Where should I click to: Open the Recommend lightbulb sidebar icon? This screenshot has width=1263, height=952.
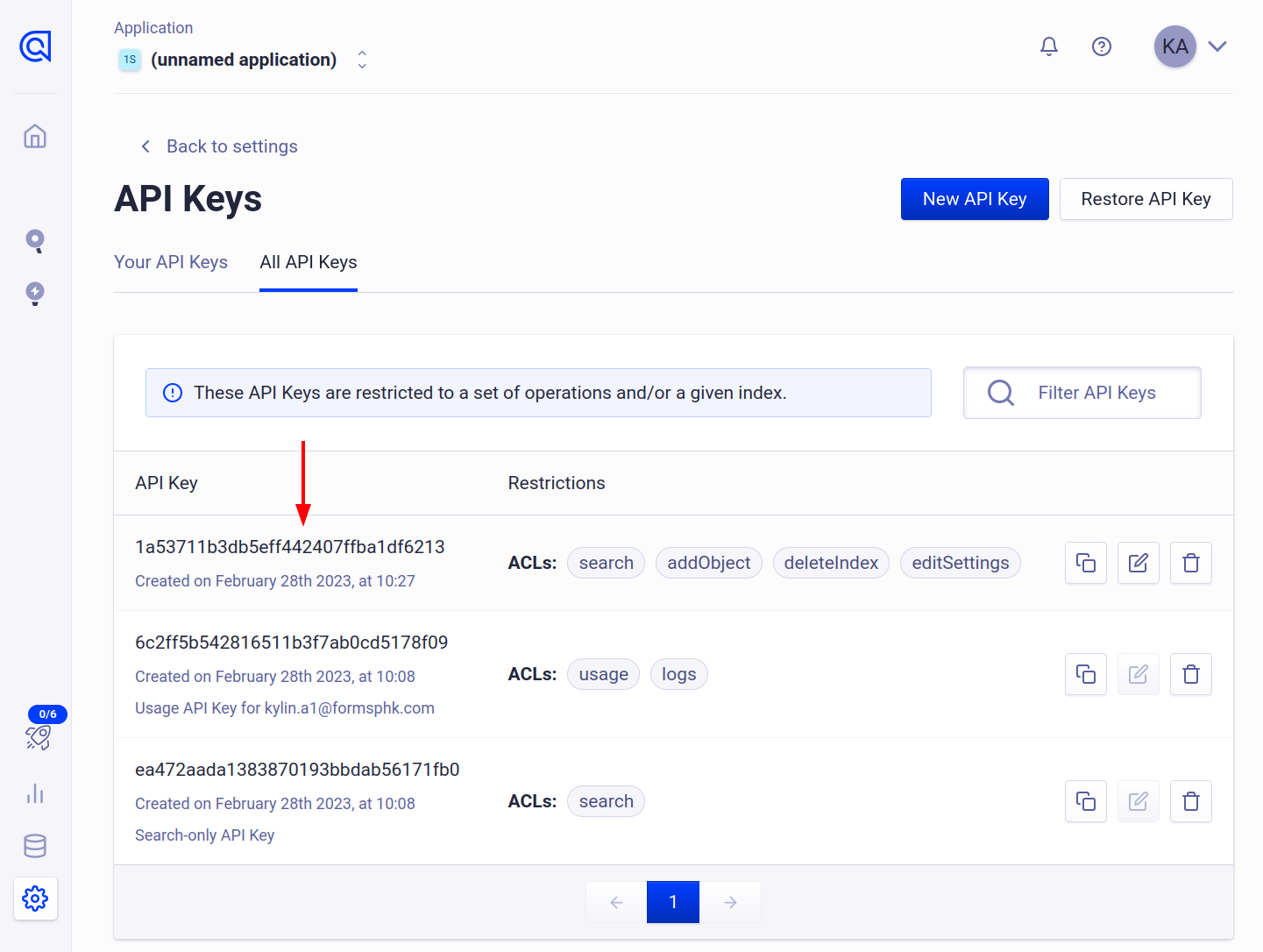click(35, 294)
